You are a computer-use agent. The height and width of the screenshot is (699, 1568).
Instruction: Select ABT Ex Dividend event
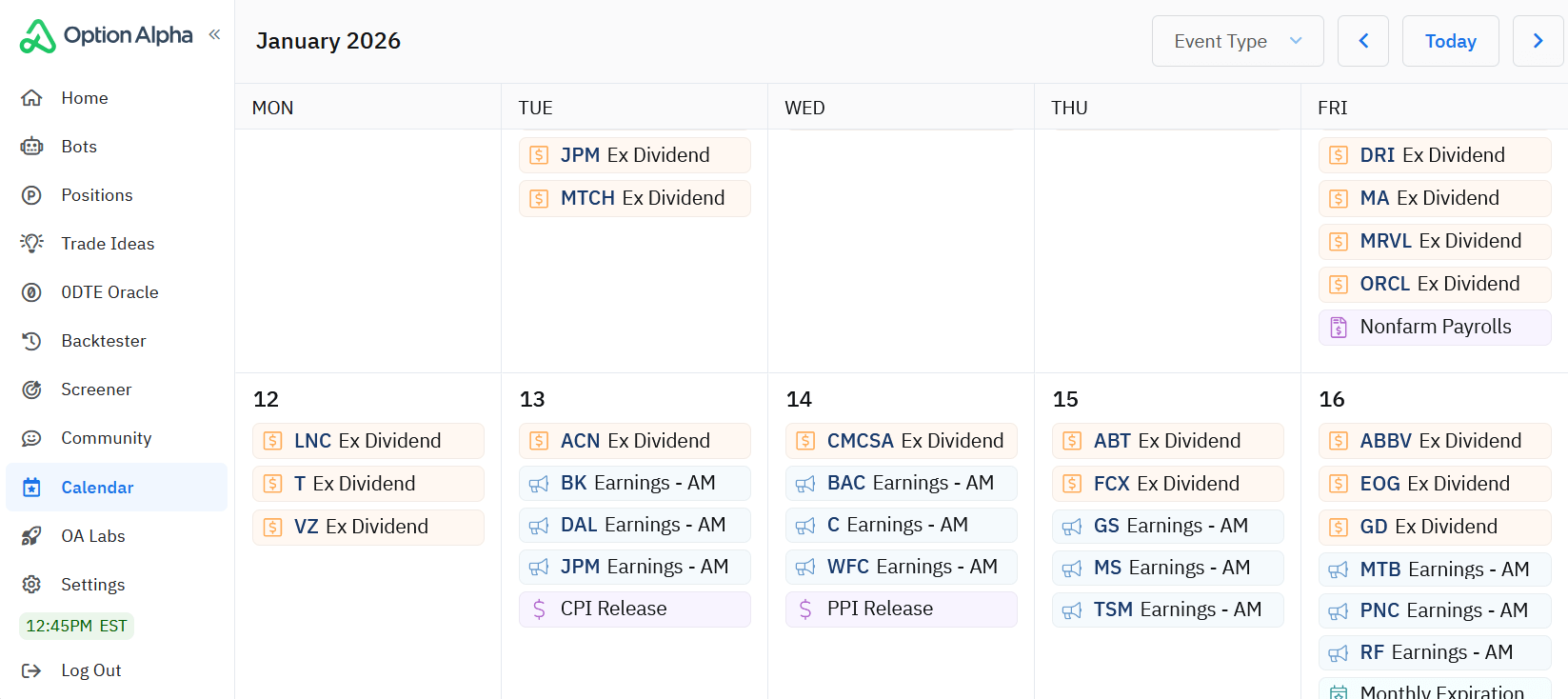[1168, 441]
